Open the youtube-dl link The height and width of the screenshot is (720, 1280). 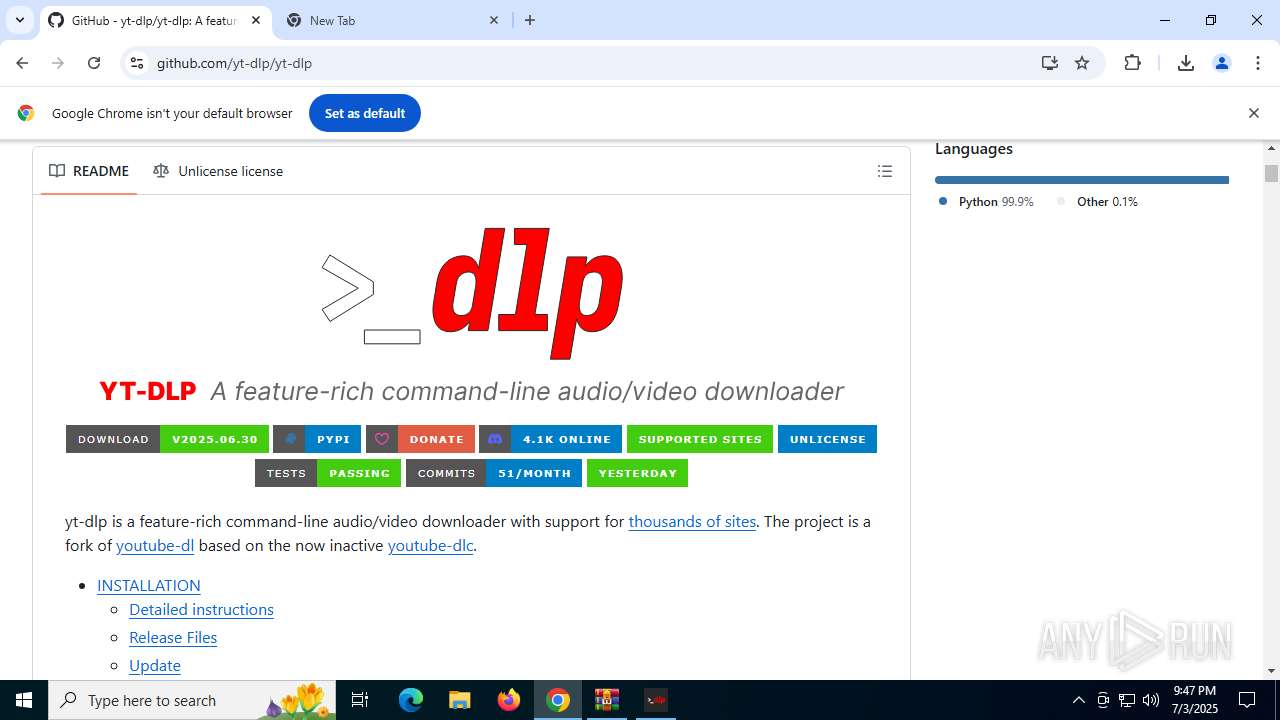[155, 545]
